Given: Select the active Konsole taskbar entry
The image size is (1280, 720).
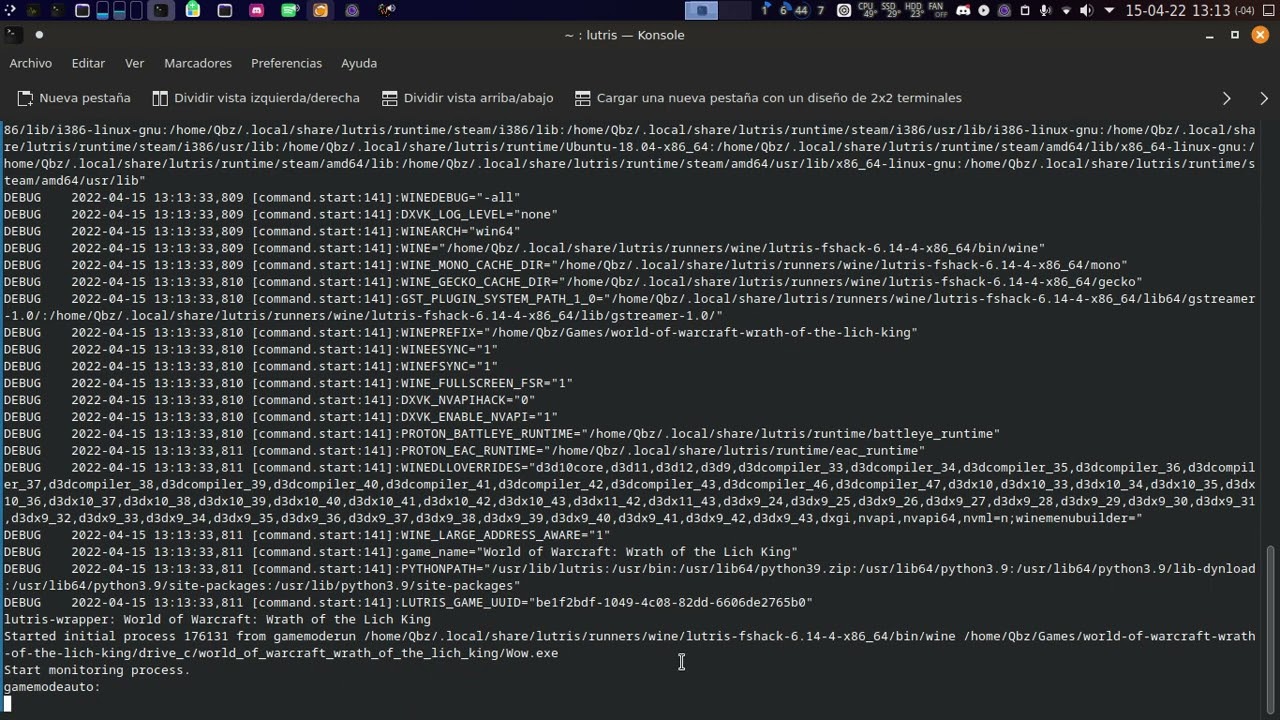Looking at the screenshot, I should pyautogui.click(x=160, y=10).
